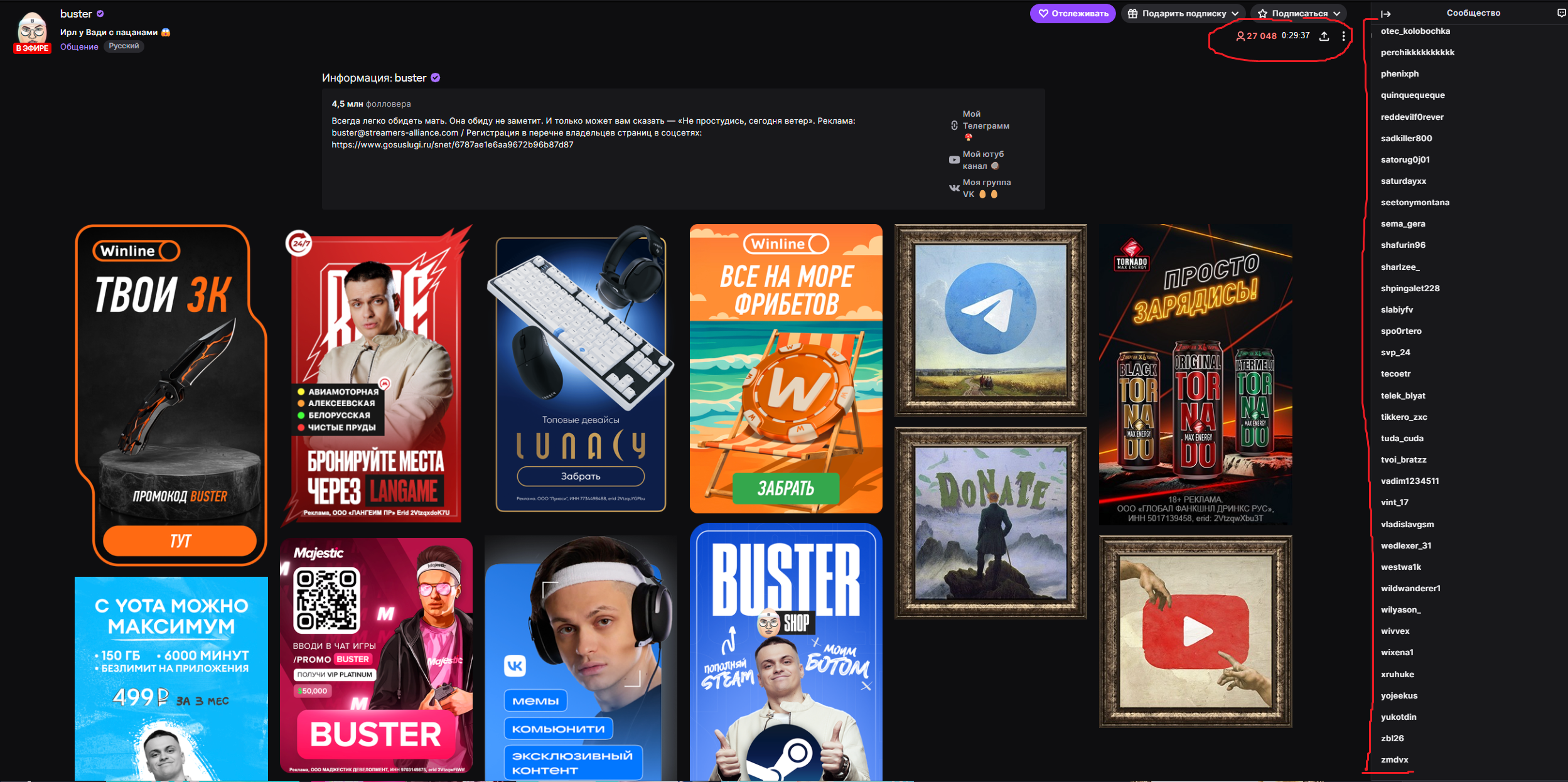
Task: Collapse the community panel arrow icon
Action: tap(1386, 13)
